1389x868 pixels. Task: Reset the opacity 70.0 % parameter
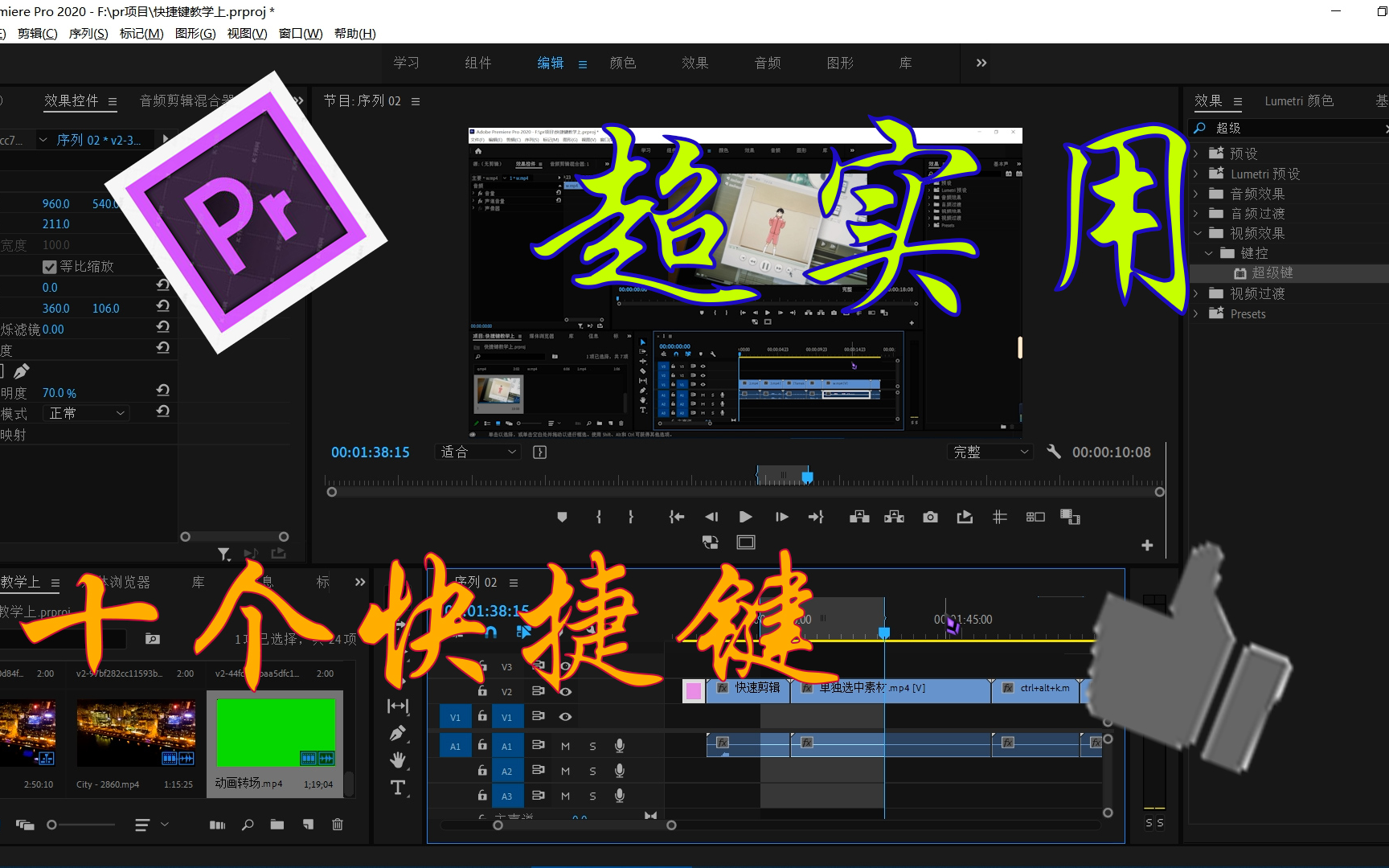(x=162, y=391)
